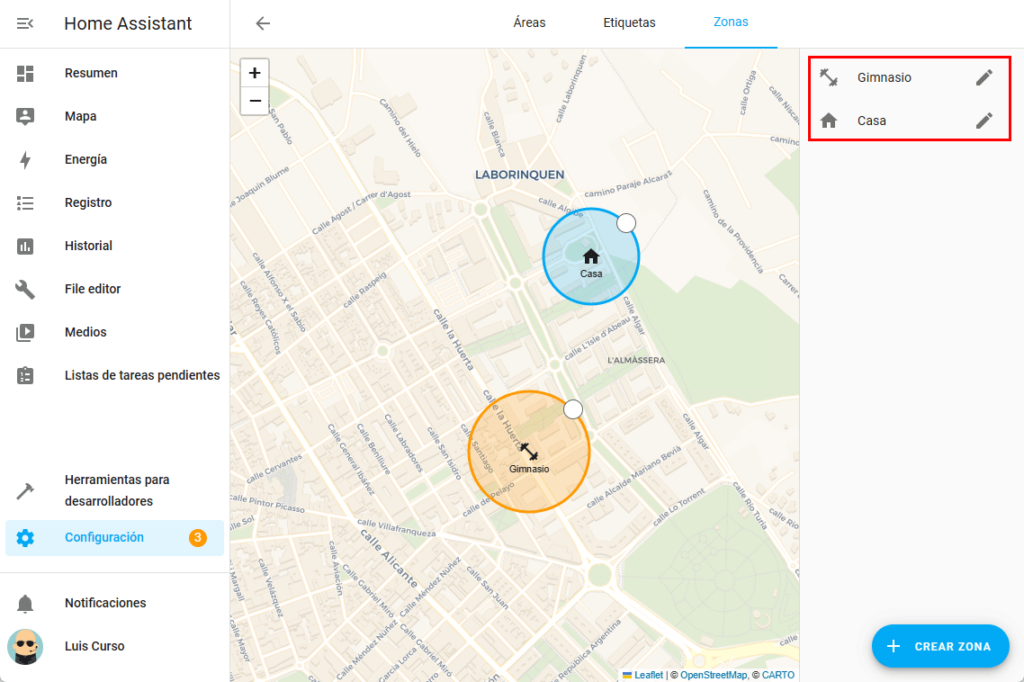Edit the Gimnasio zone with the pencil icon
This screenshot has height=682, width=1024.
pos(984,77)
